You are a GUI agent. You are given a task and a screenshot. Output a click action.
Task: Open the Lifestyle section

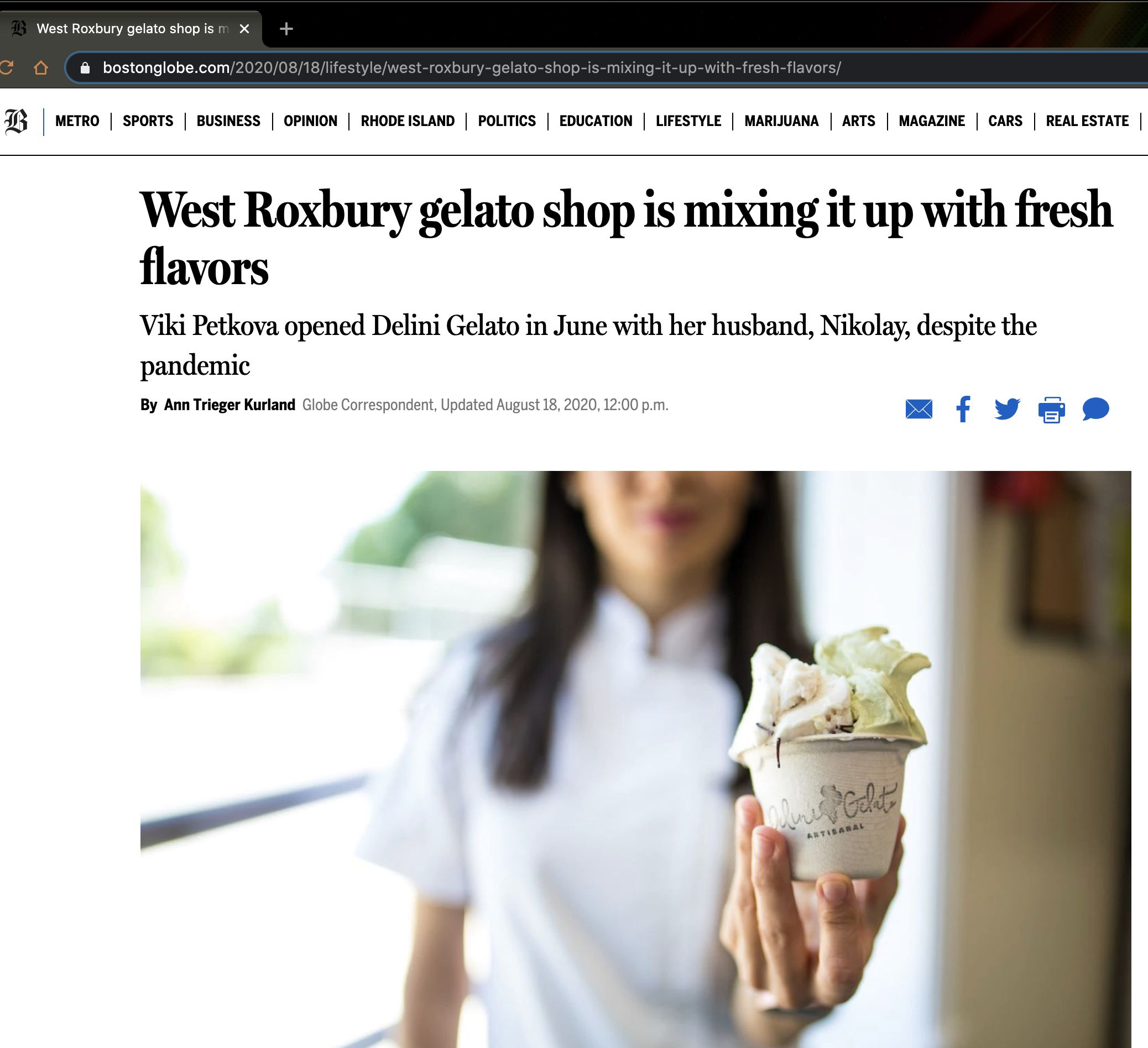click(x=688, y=121)
